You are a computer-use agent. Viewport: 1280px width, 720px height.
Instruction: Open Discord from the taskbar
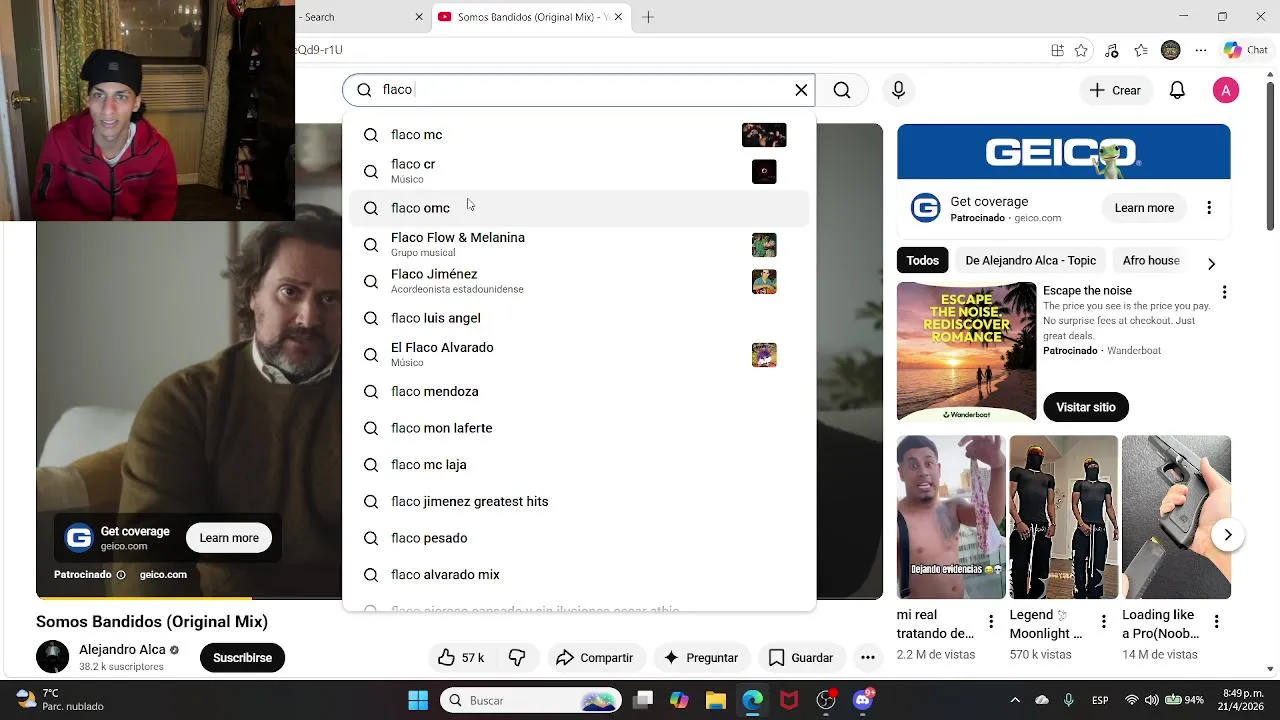(x=863, y=700)
